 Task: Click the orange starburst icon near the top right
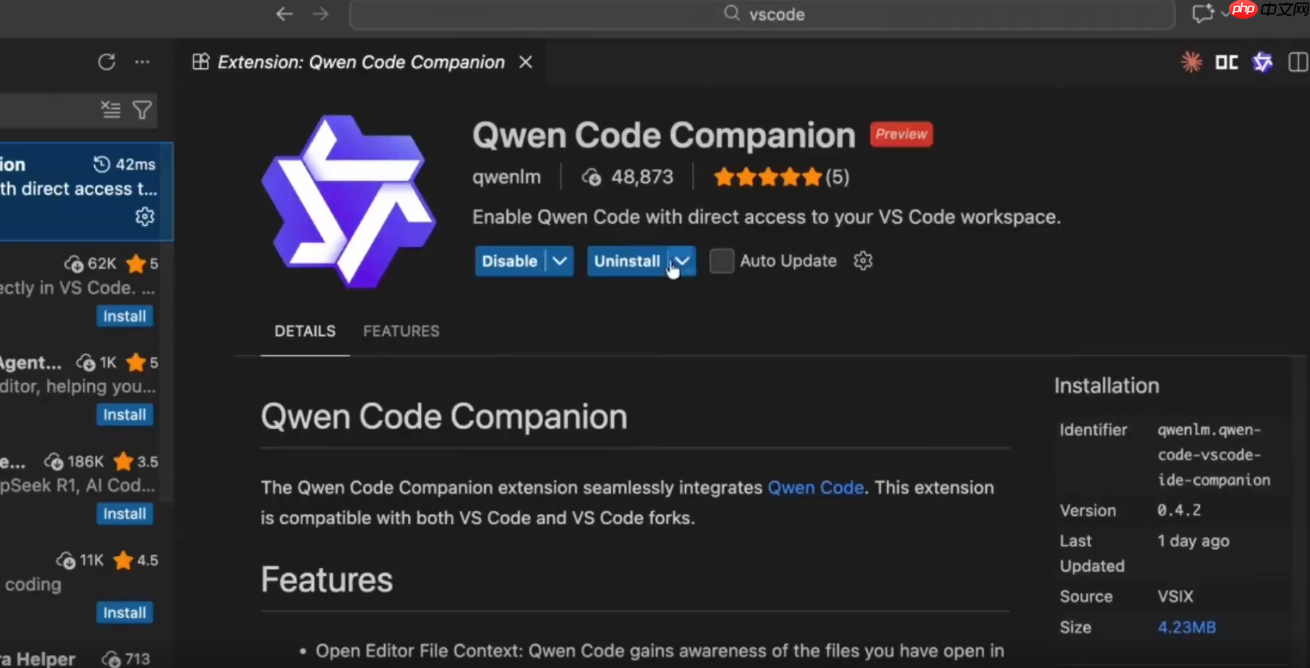click(1191, 61)
